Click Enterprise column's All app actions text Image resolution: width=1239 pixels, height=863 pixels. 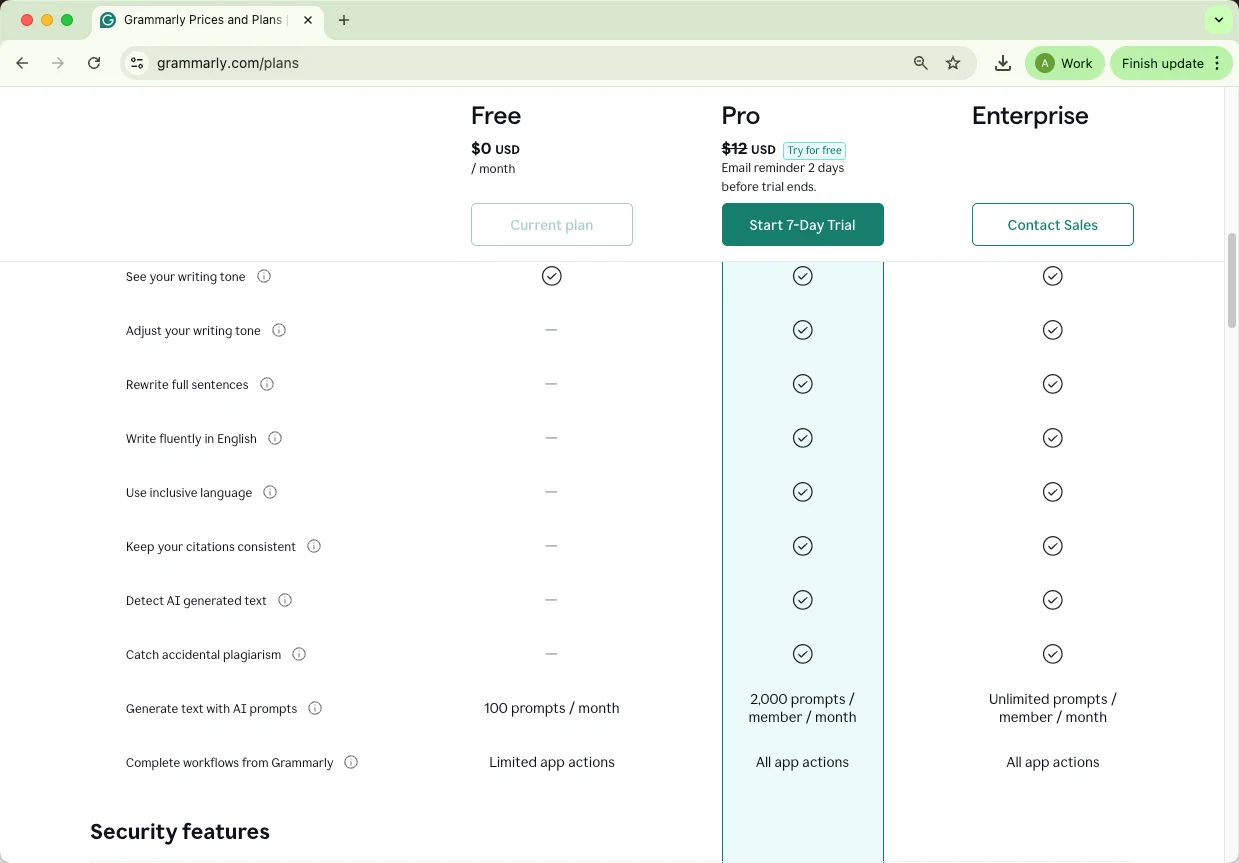(x=1052, y=762)
